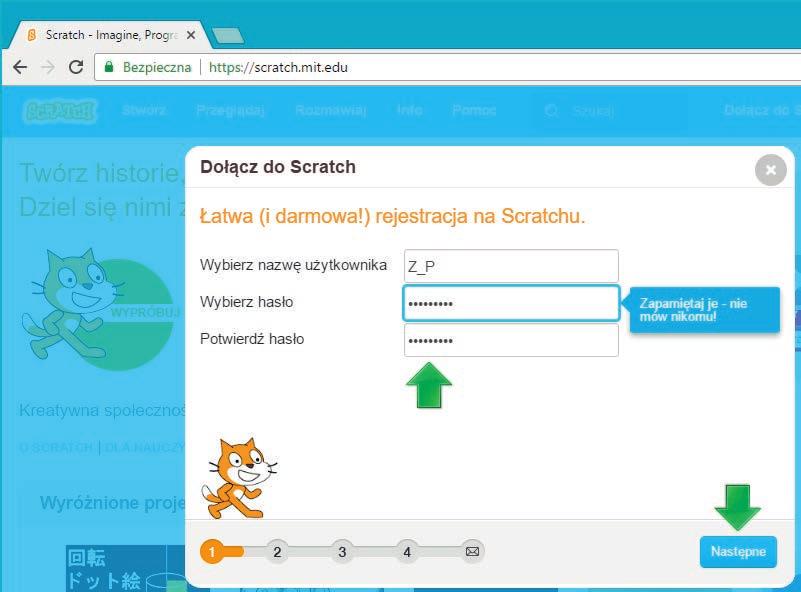
Task: Open the Pomoc menu item
Action: click(x=474, y=110)
